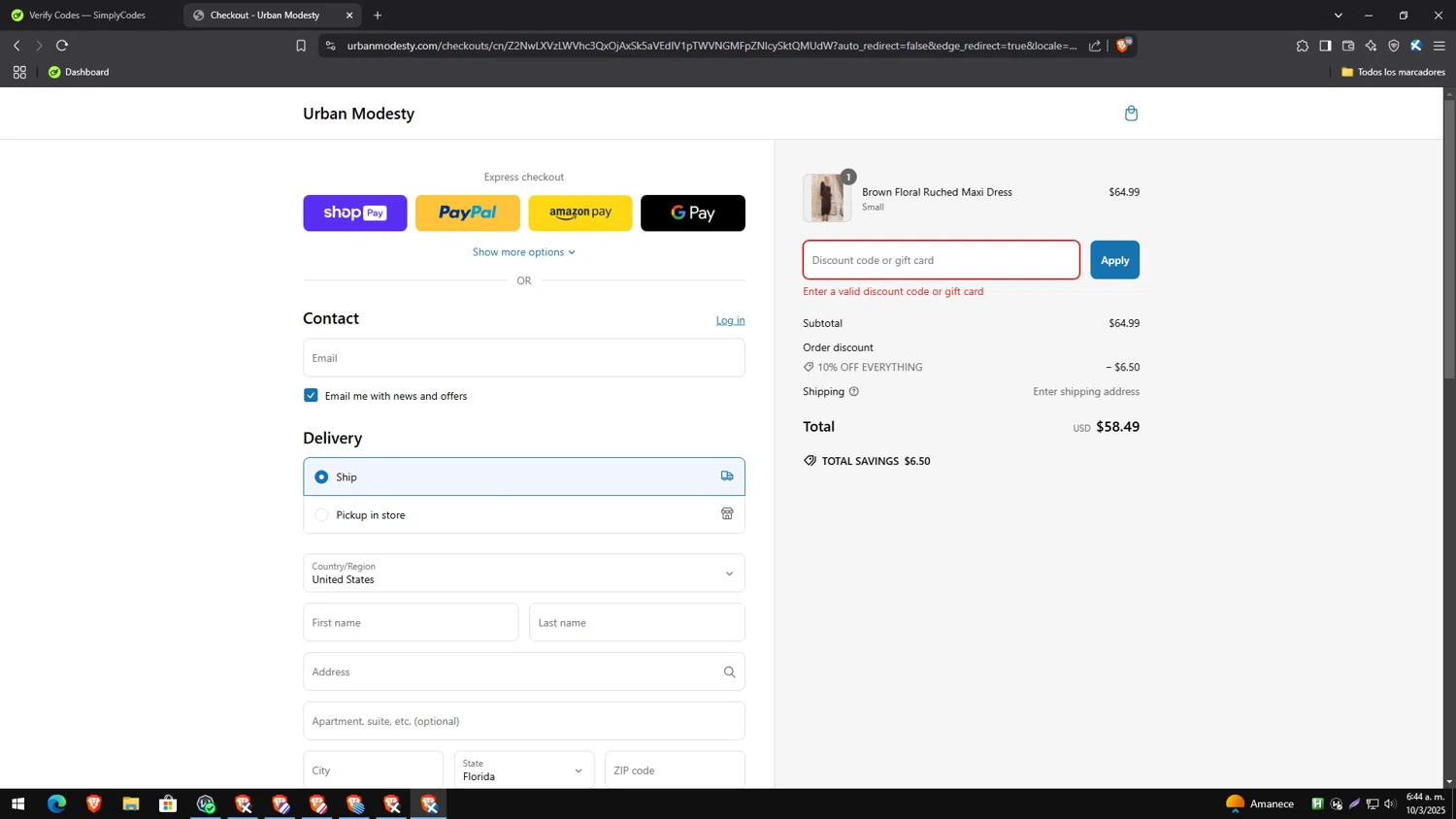The height and width of the screenshot is (819, 1456).
Task: Click the ZIP code field
Action: click(675, 770)
